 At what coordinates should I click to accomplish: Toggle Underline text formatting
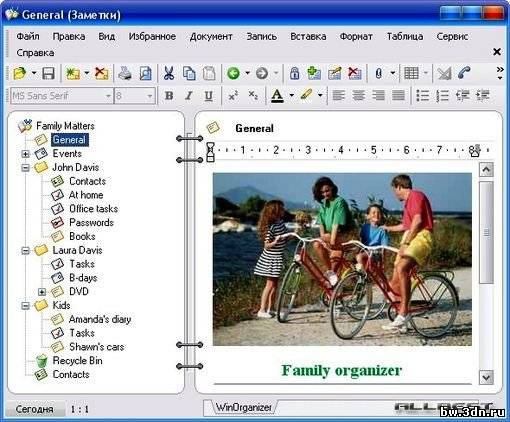pyautogui.click(x=208, y=96)
